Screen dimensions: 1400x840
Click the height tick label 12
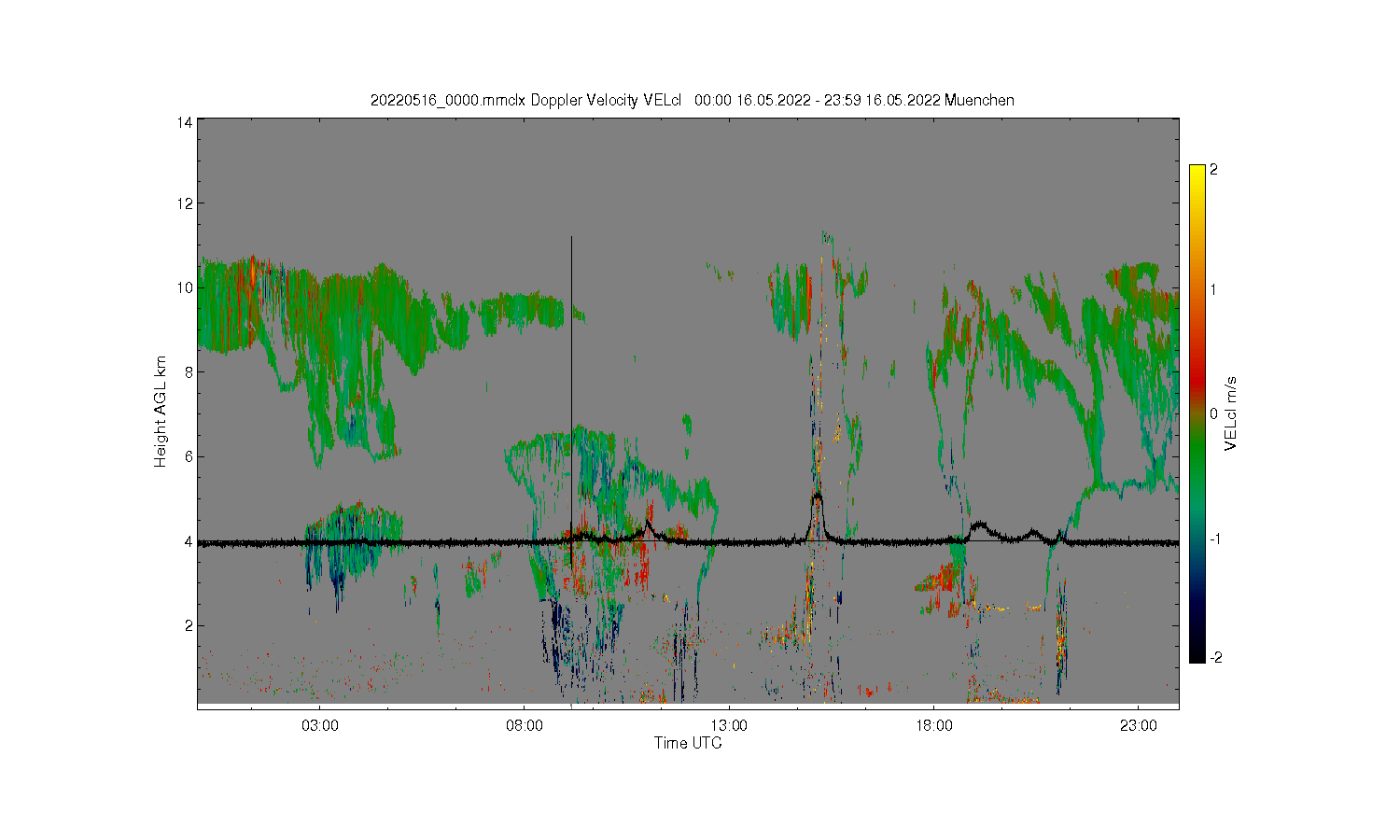tap(185, 203)
